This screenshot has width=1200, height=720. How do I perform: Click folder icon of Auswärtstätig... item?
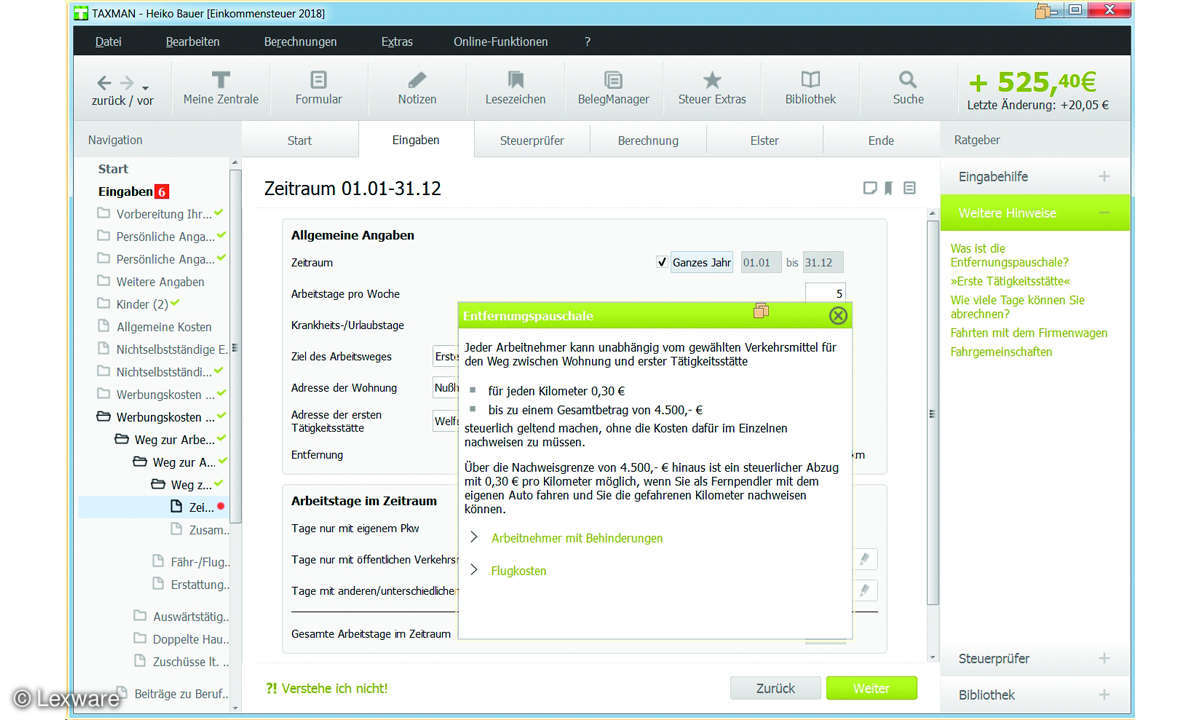click(140, 616)
